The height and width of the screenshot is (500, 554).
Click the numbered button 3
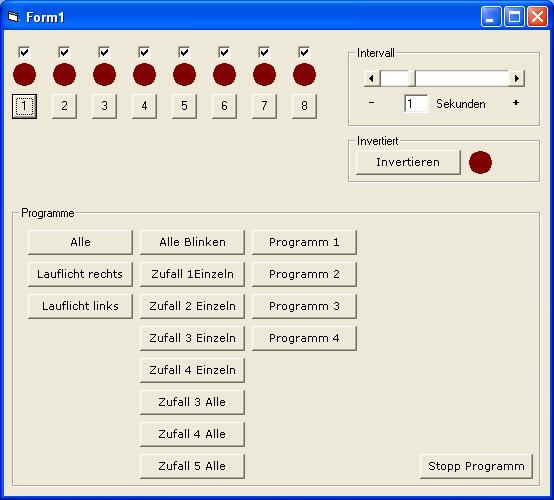(104, 106)
